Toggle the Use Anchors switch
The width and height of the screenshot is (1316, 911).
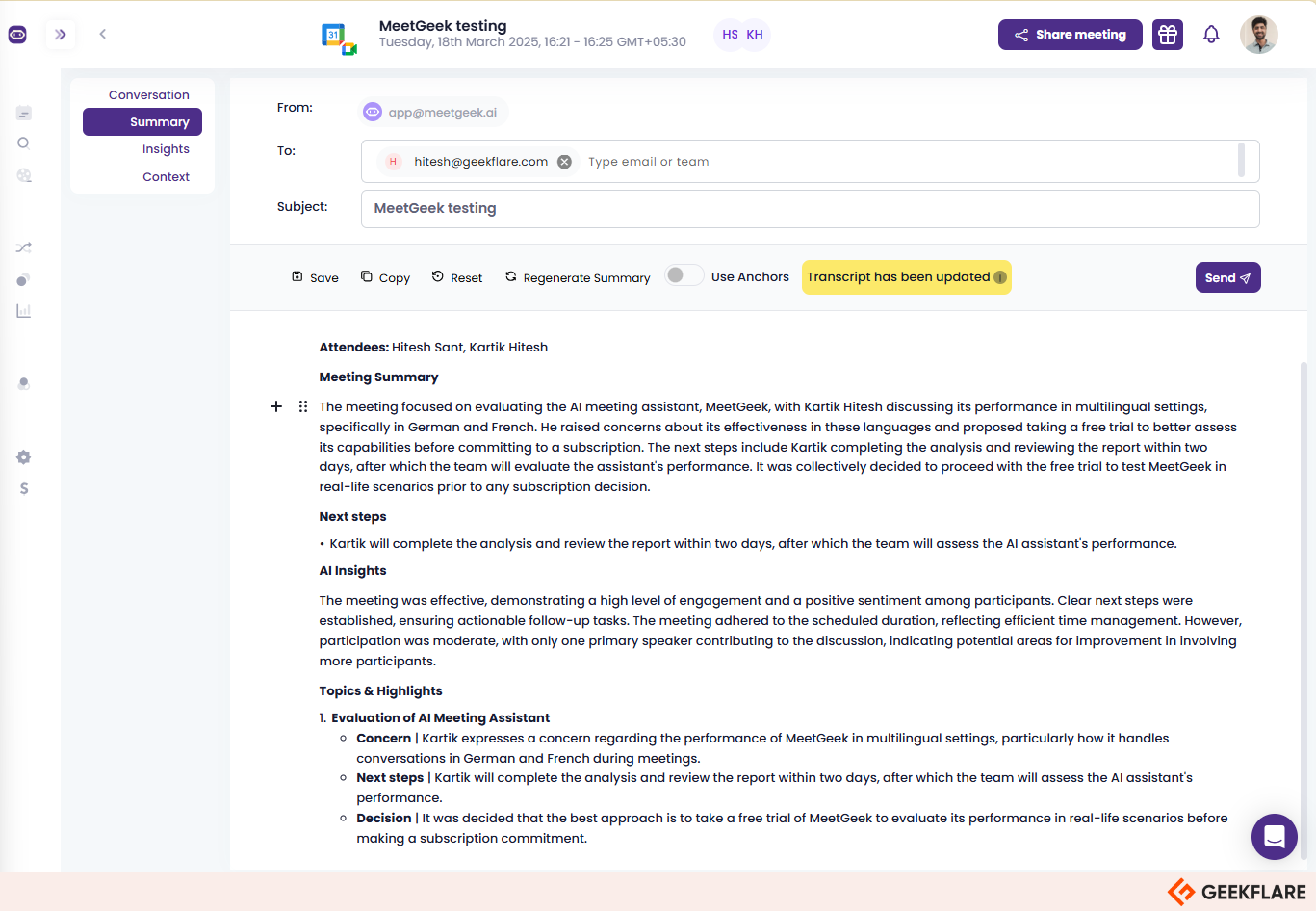pos(684,276)
